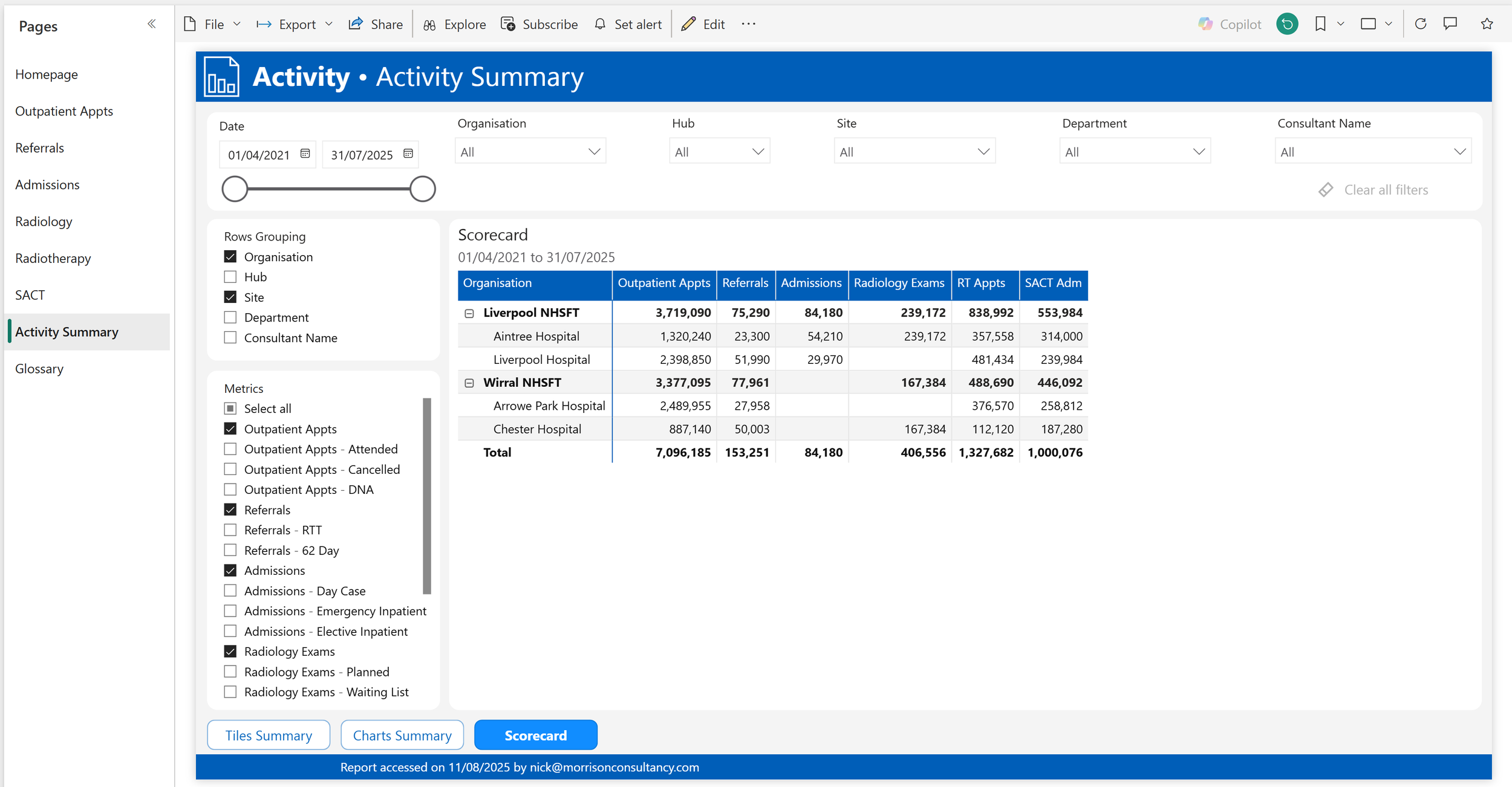
Task: Open the comments icon in the toolbar
Action: (x=1450, y=24)
